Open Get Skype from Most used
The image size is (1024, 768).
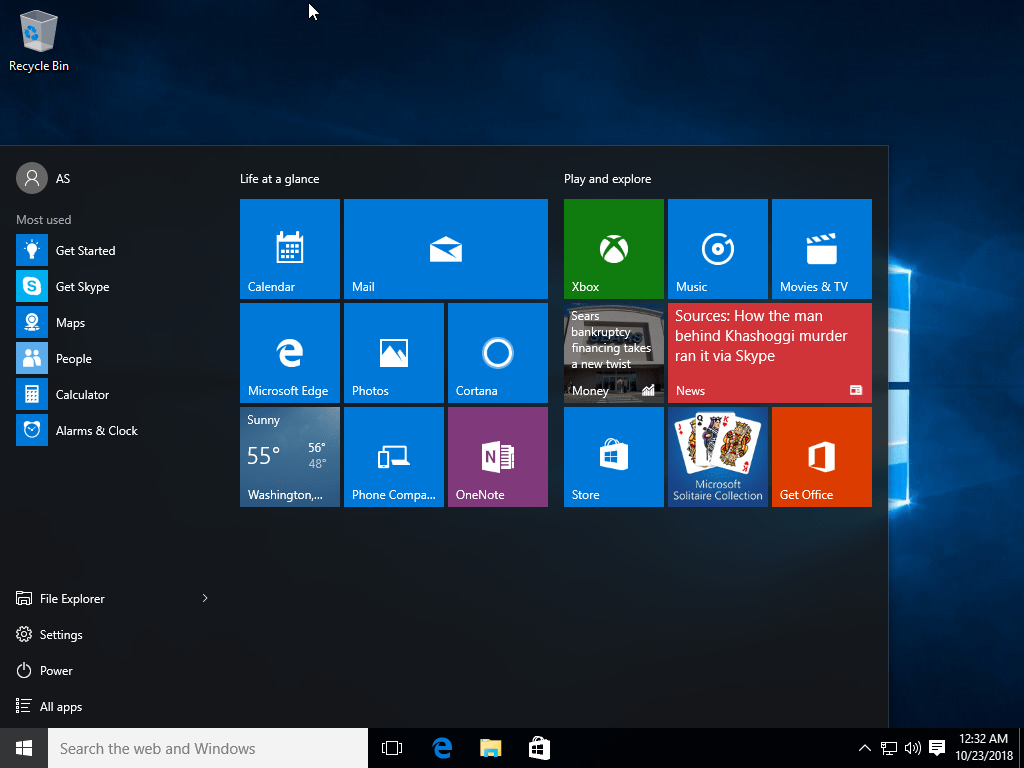111,286
